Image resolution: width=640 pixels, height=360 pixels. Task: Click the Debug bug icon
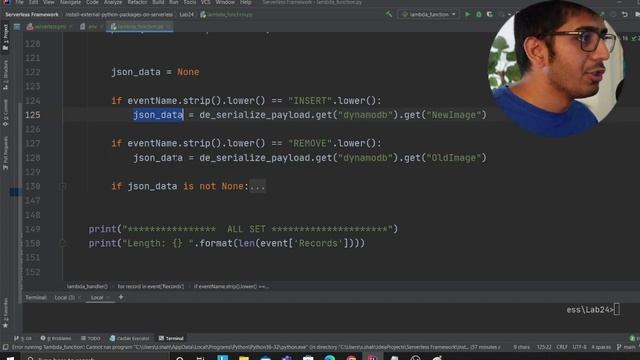(x=478, y=14)
